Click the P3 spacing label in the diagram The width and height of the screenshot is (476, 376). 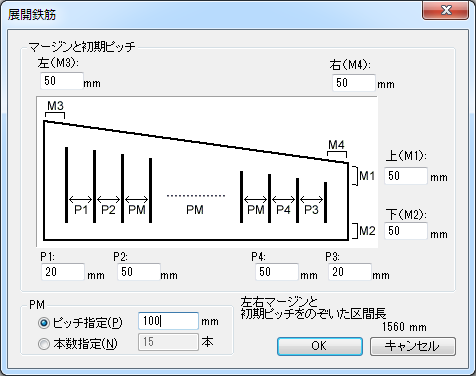[311, 210]
